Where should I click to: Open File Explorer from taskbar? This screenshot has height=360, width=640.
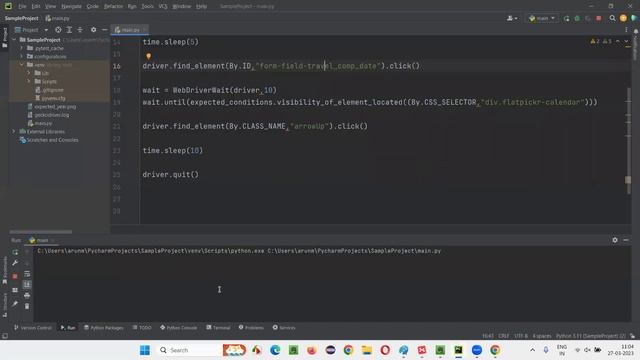coord(367,350)
